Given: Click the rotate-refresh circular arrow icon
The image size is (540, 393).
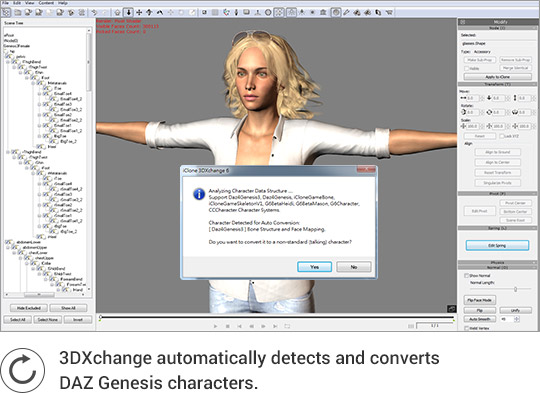Looking at the screenshot, I should (23, 370).
